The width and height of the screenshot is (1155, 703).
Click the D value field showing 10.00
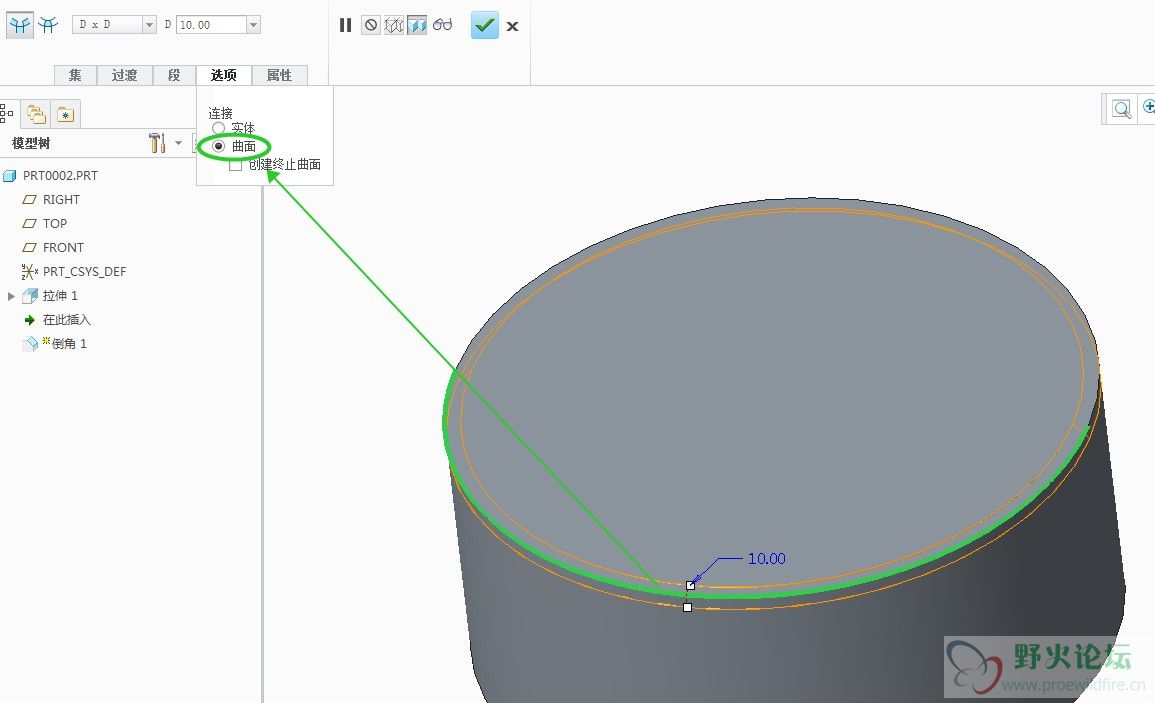[211, 25]
